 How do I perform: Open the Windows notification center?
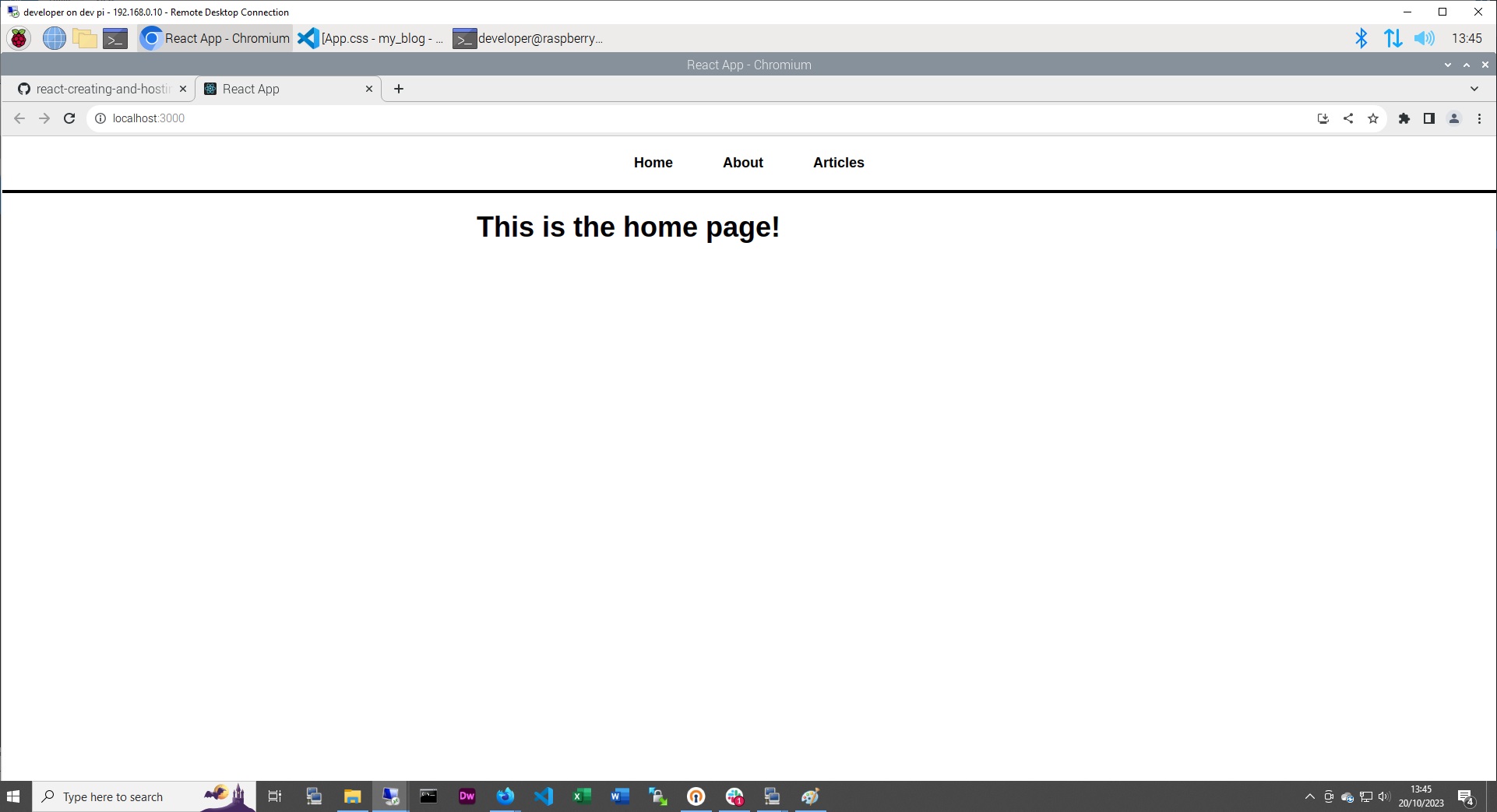[1466, 797]
